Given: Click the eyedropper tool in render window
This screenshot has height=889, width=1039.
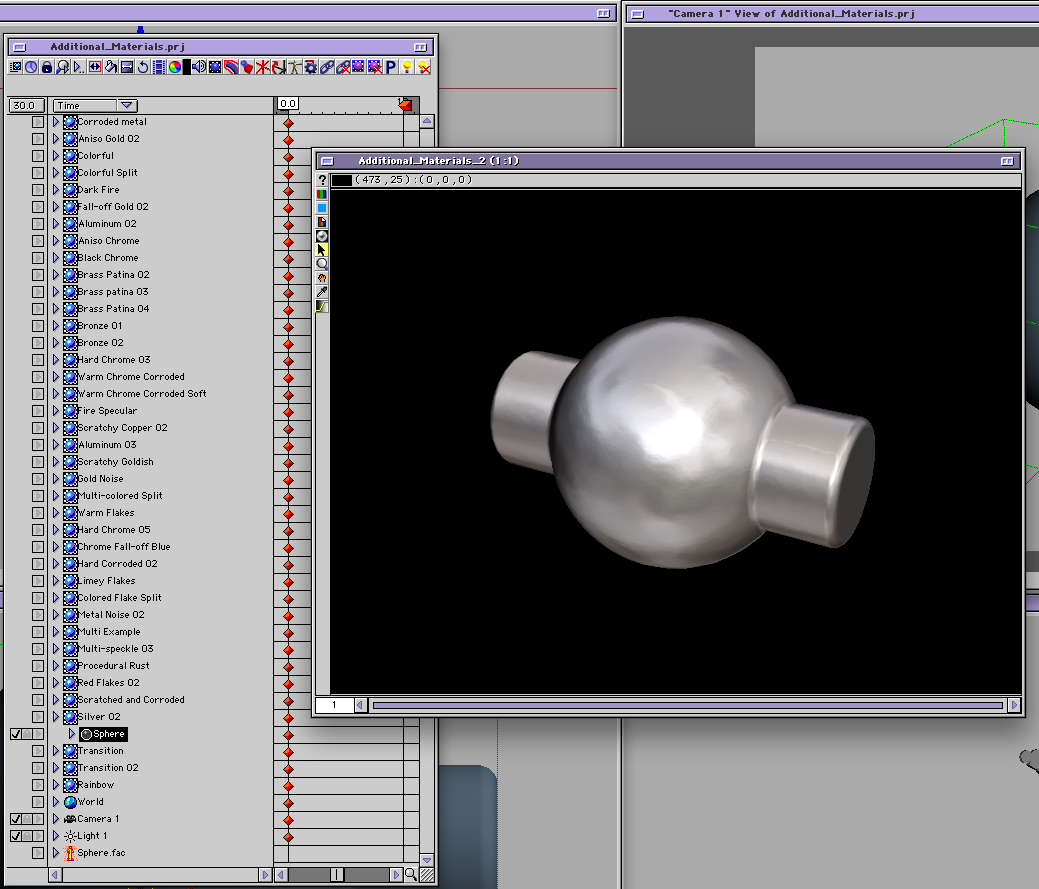Looking at the screenshot, I should [322, 292].
